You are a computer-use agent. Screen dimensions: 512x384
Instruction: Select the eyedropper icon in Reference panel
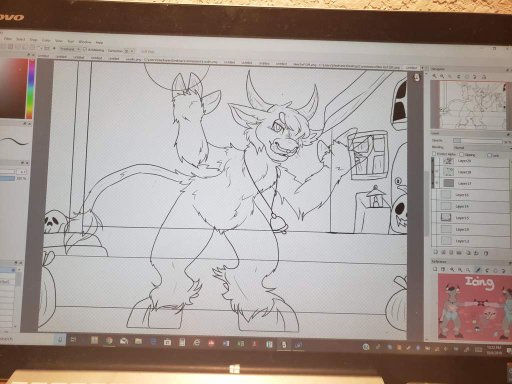click(x=477, y=270)
